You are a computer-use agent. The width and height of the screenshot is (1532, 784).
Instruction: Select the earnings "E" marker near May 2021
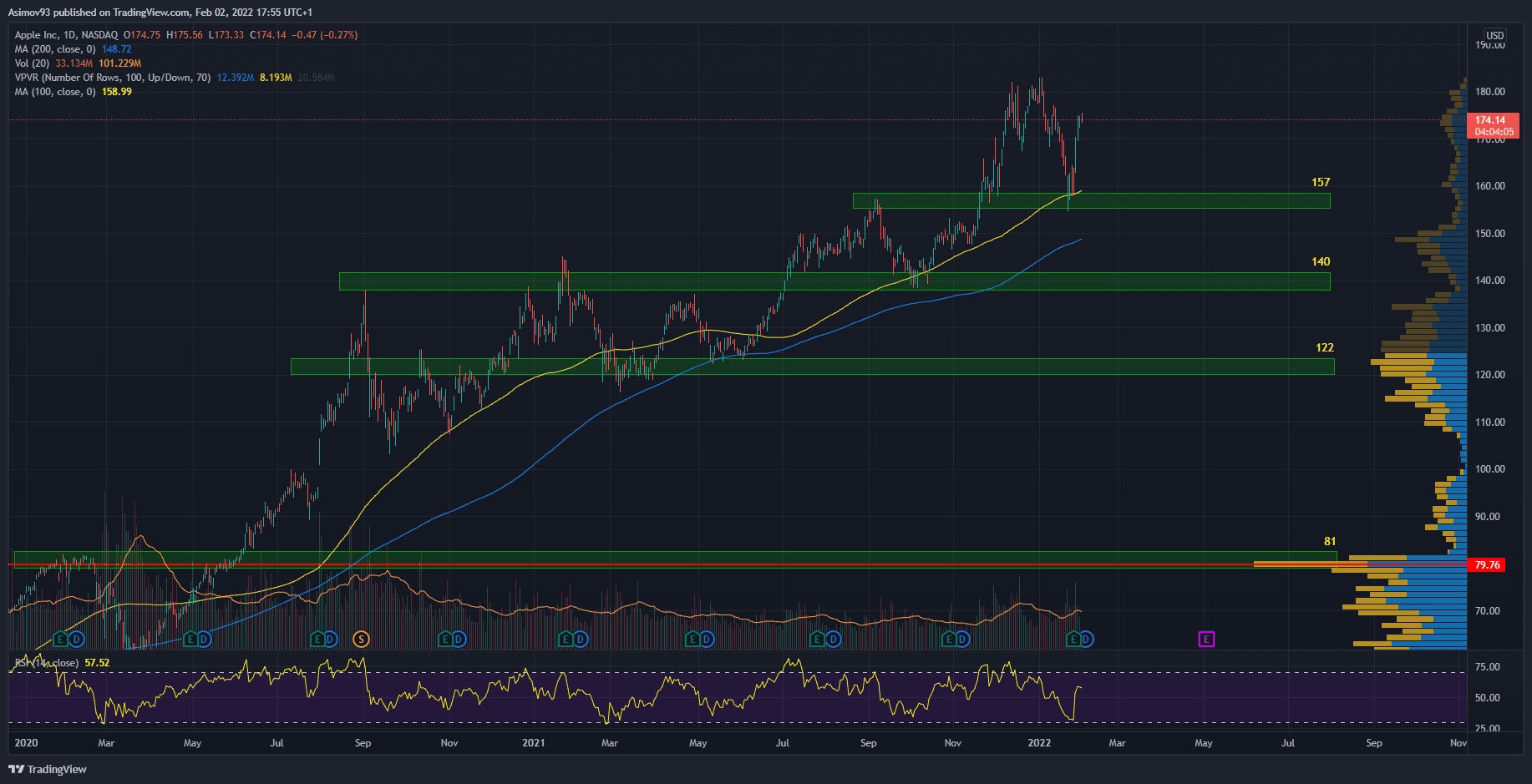(692, 639)
